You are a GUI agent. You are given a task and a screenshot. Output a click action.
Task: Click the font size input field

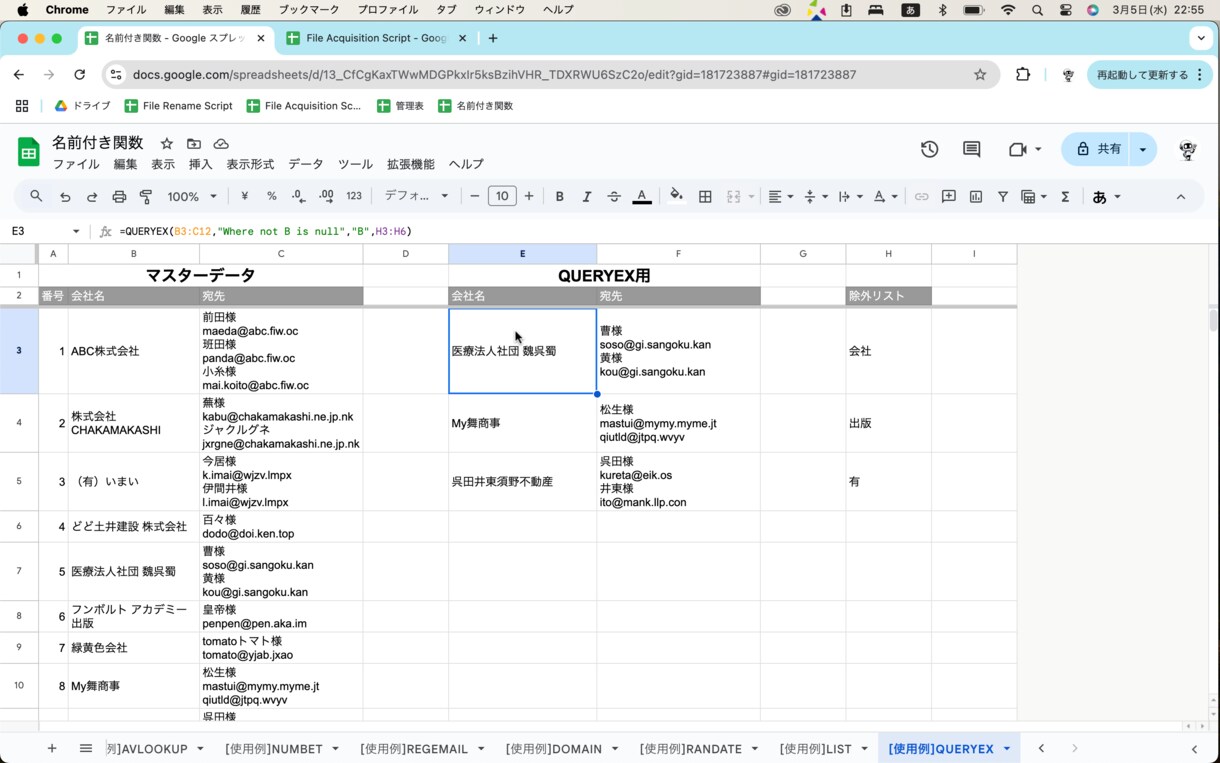pyautogui.click(x=502, y=197)
